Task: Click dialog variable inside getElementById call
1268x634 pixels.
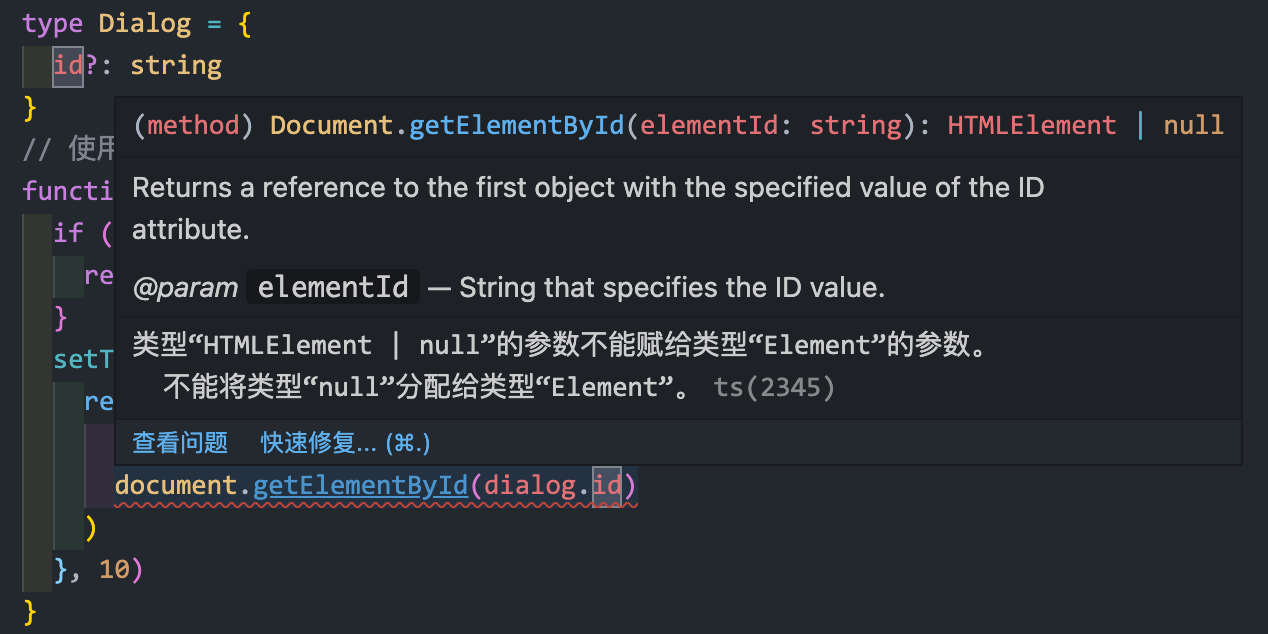Action: click(x=530, y=485)
